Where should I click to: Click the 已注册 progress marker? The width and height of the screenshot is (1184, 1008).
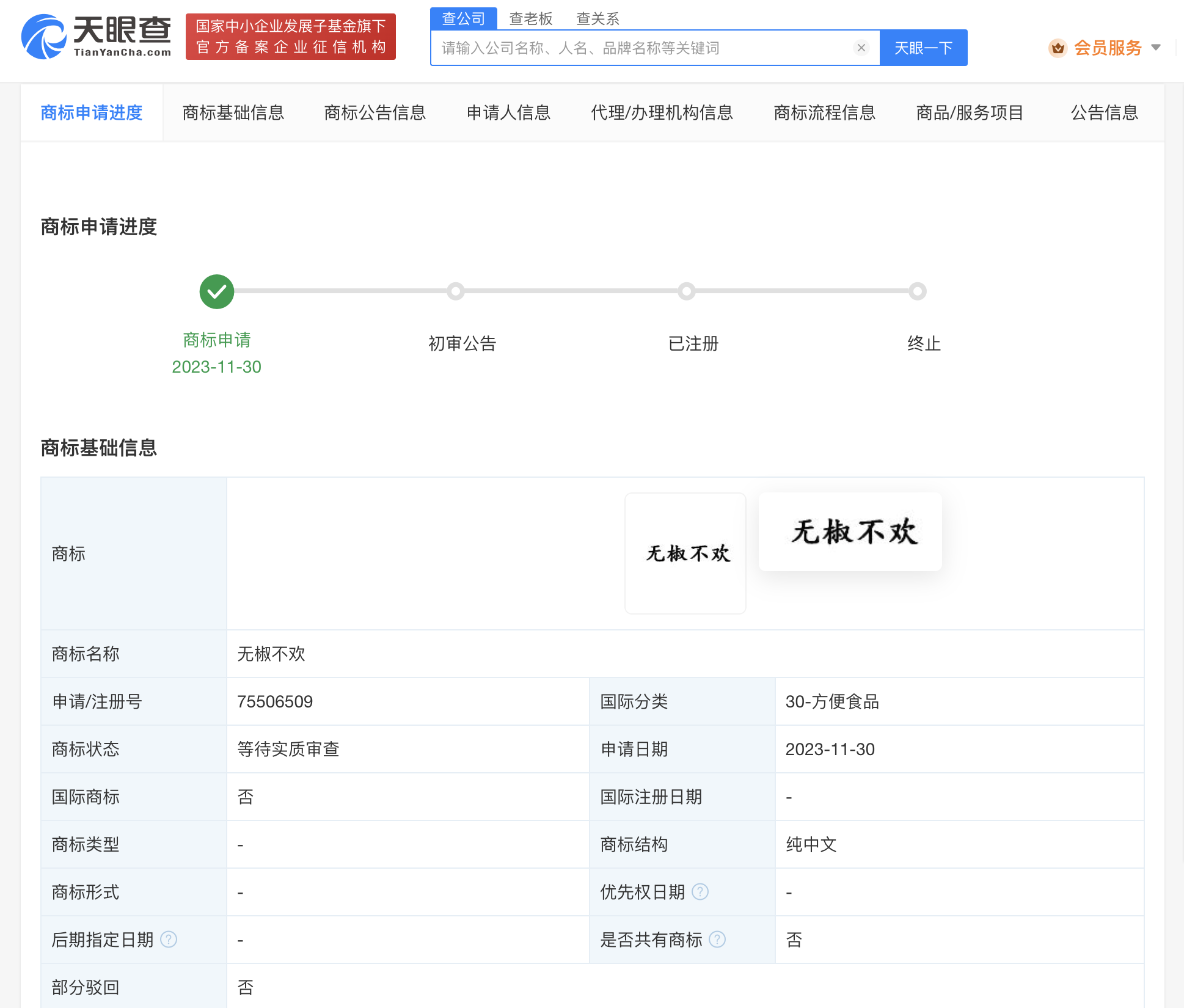[687, 291]
